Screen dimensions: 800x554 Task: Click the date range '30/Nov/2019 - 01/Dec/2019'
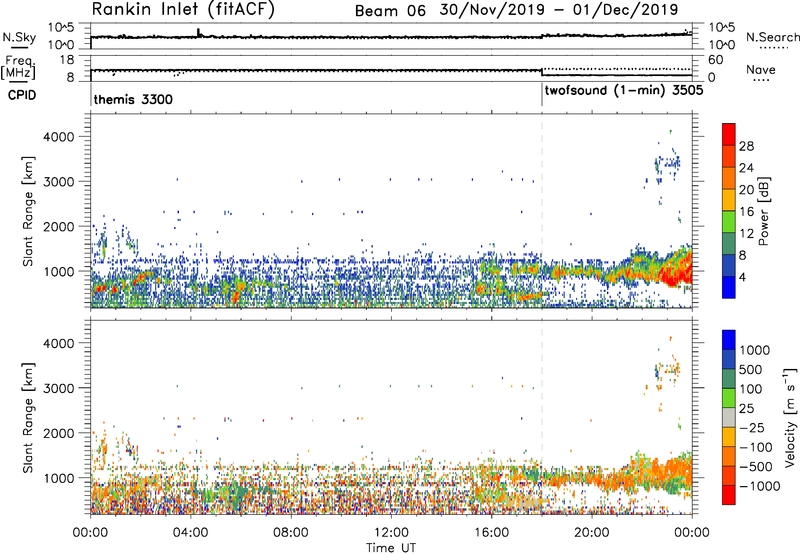click(559, 10)
